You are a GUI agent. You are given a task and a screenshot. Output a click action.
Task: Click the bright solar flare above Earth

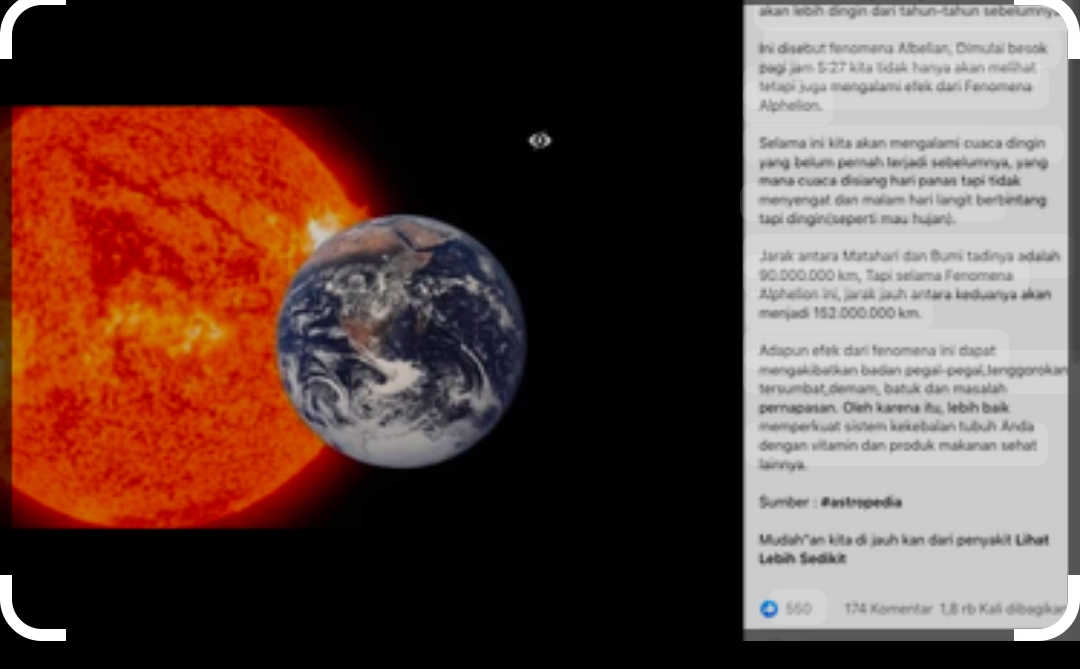point(325,228)
